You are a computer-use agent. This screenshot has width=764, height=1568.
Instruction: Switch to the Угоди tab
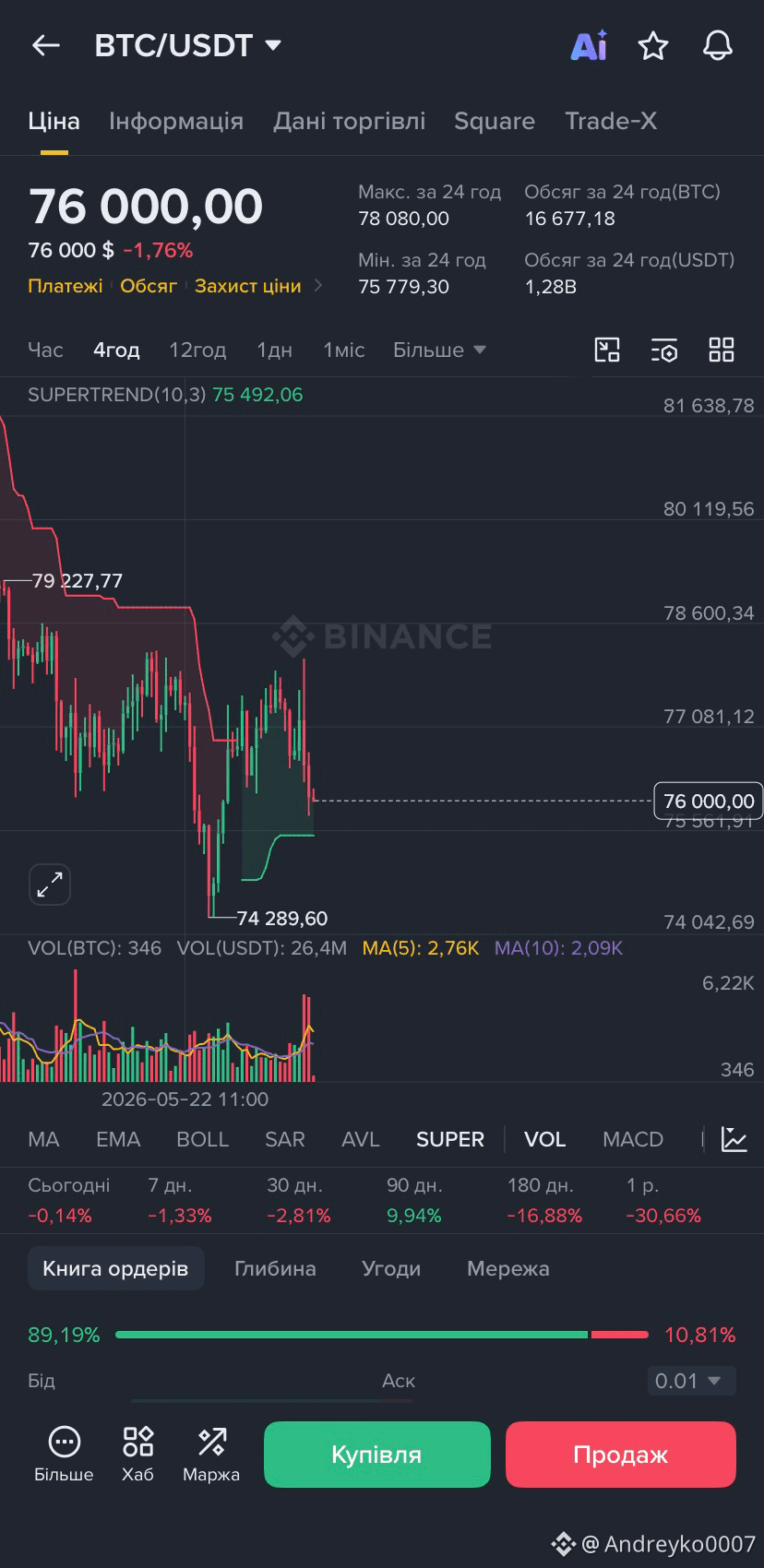pos(391,1268)
